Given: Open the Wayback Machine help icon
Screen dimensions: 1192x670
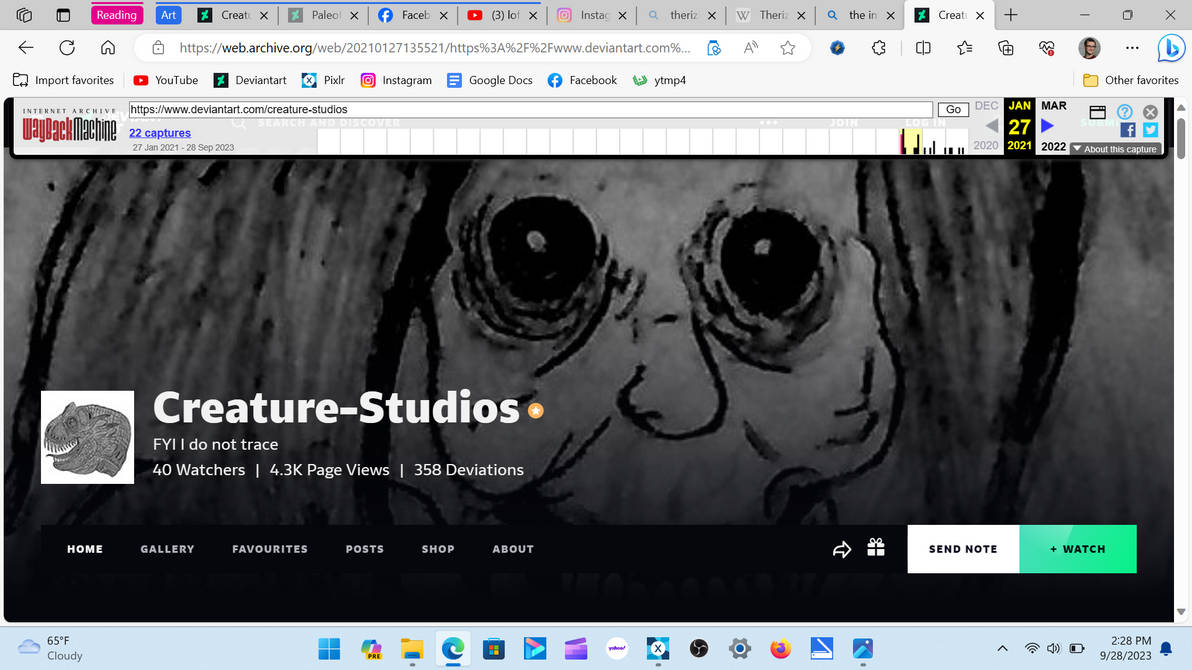Looking at the screenshot, I should (x=1126, y=112).
